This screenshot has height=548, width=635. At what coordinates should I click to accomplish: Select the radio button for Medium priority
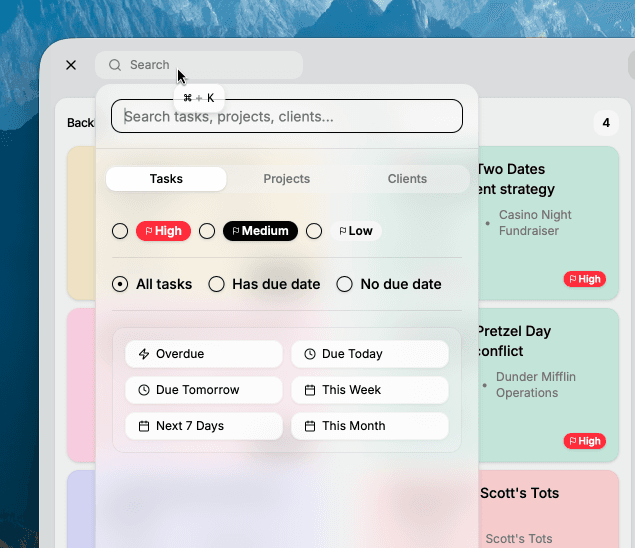pos(207,231)
